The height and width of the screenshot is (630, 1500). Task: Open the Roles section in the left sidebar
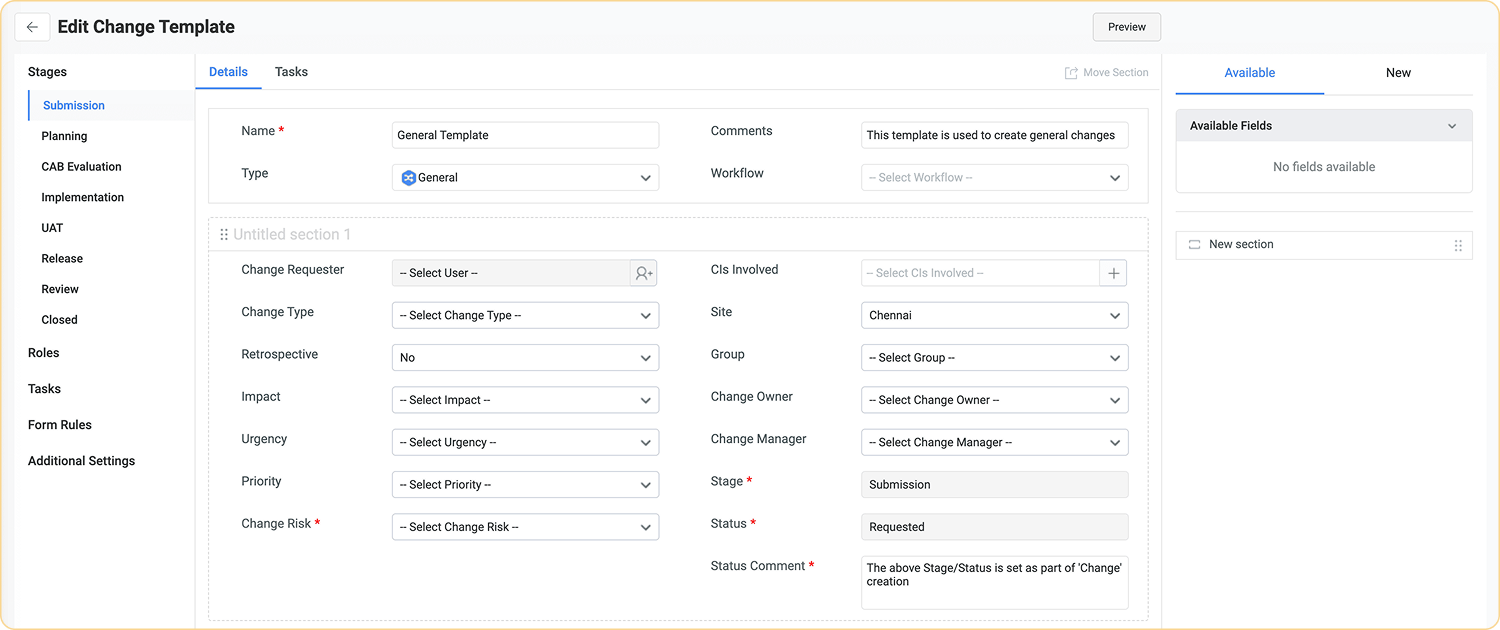pyautogui.click(x=43, y=352)
